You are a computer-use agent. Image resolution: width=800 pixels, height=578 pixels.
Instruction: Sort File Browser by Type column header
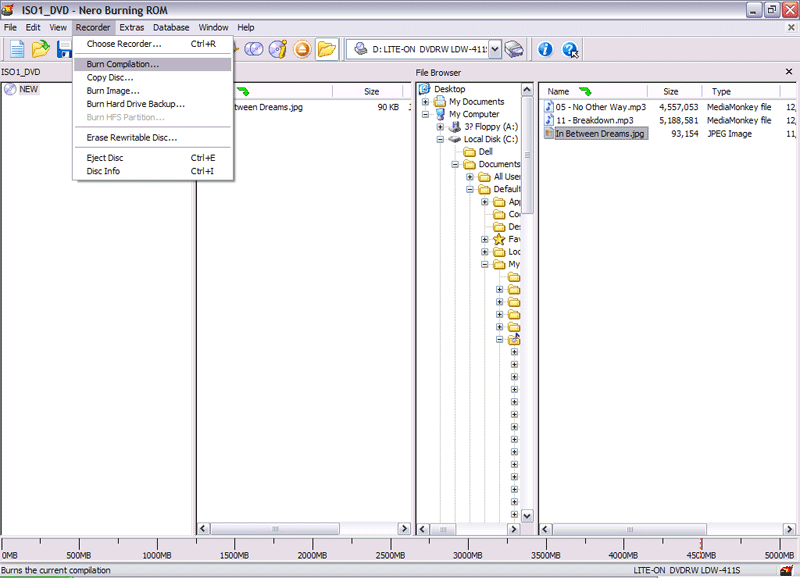740,91
